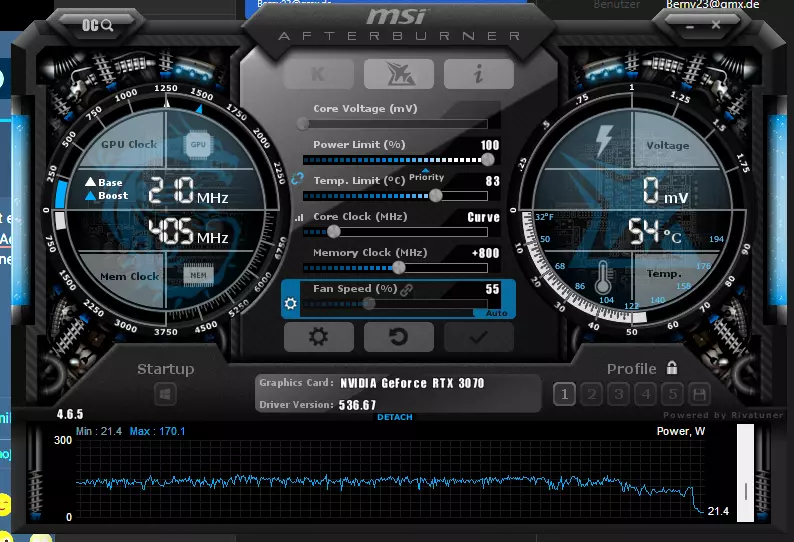Screen dimensions: 794x542
Task: Select profile slot 5
Action: point(672,394)
